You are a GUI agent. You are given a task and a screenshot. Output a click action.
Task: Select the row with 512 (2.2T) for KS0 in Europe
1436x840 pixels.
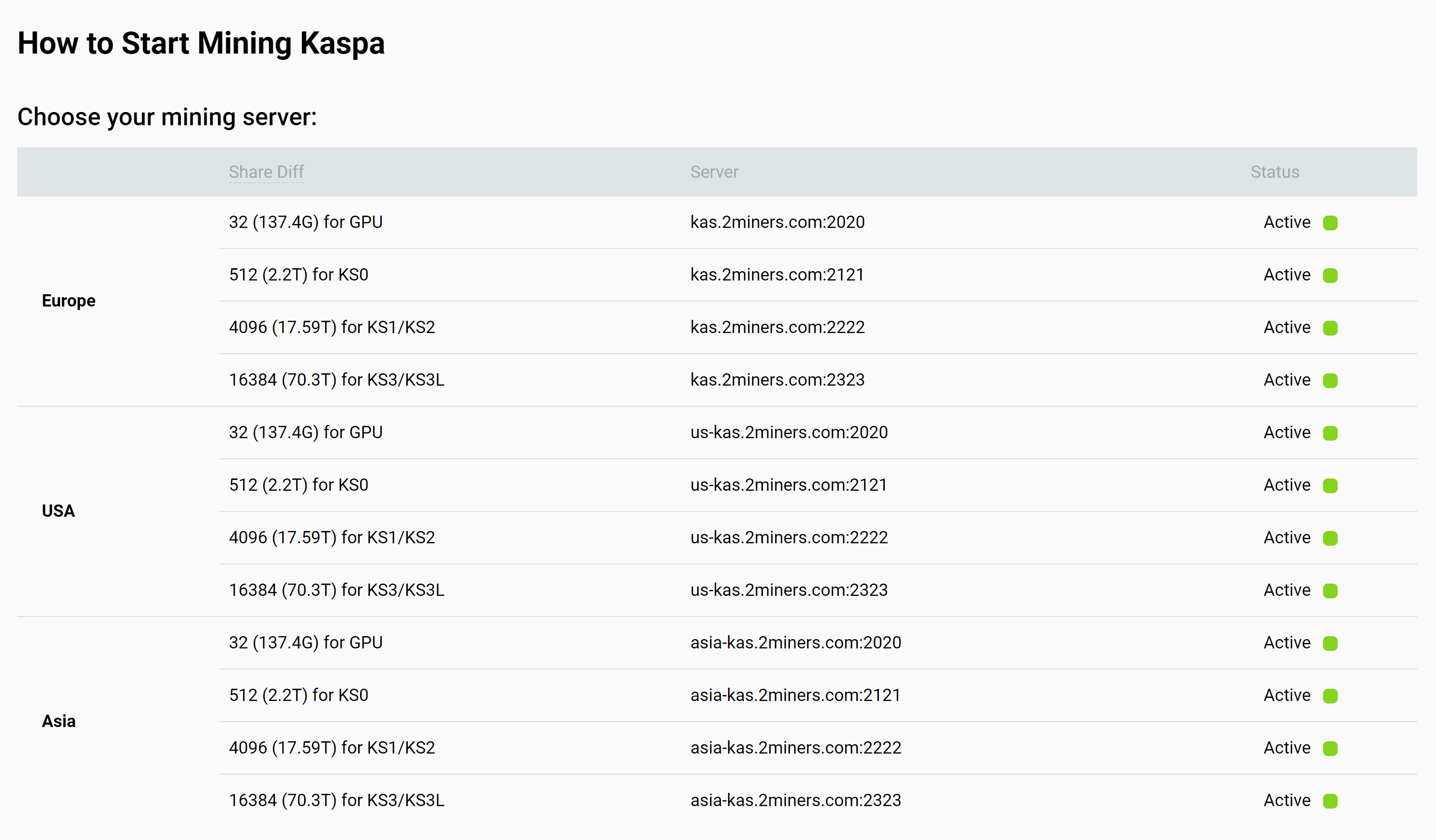click(x=299, y=274)
